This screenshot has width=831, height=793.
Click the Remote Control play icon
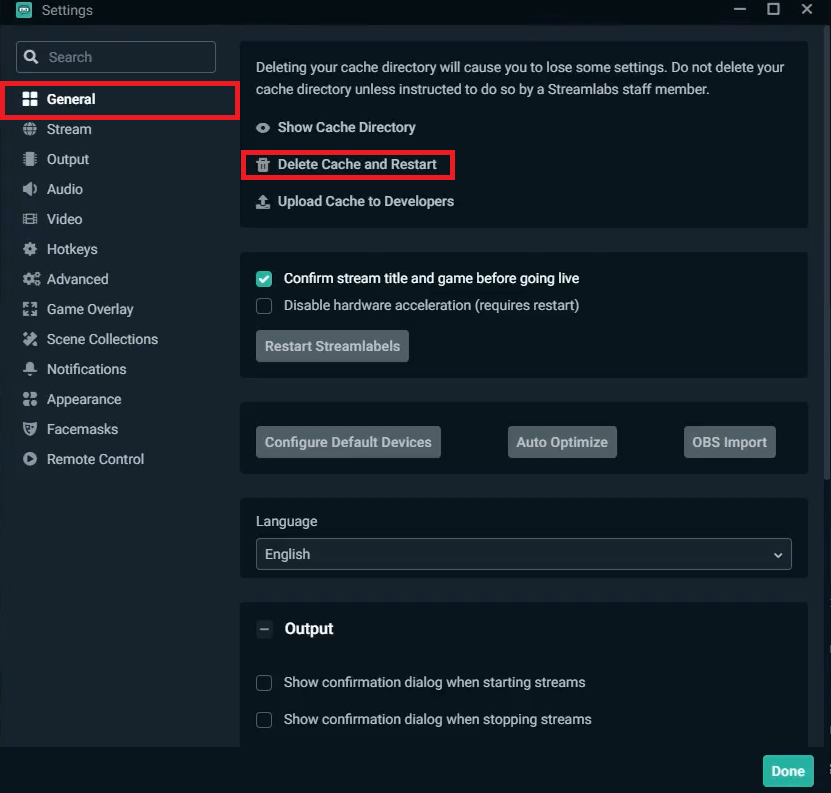pyautogui.click(x=30, y=459)
